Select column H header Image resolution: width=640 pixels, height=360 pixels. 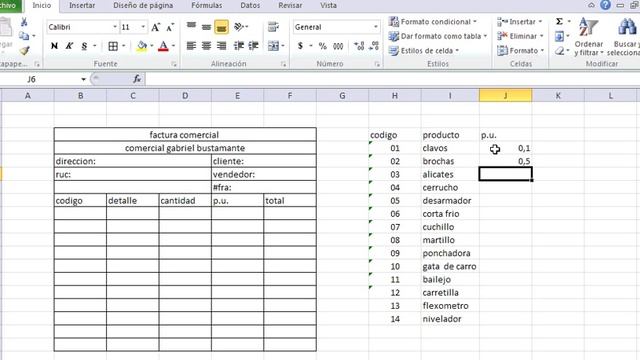pyautogui.click(x=395, y=96)
